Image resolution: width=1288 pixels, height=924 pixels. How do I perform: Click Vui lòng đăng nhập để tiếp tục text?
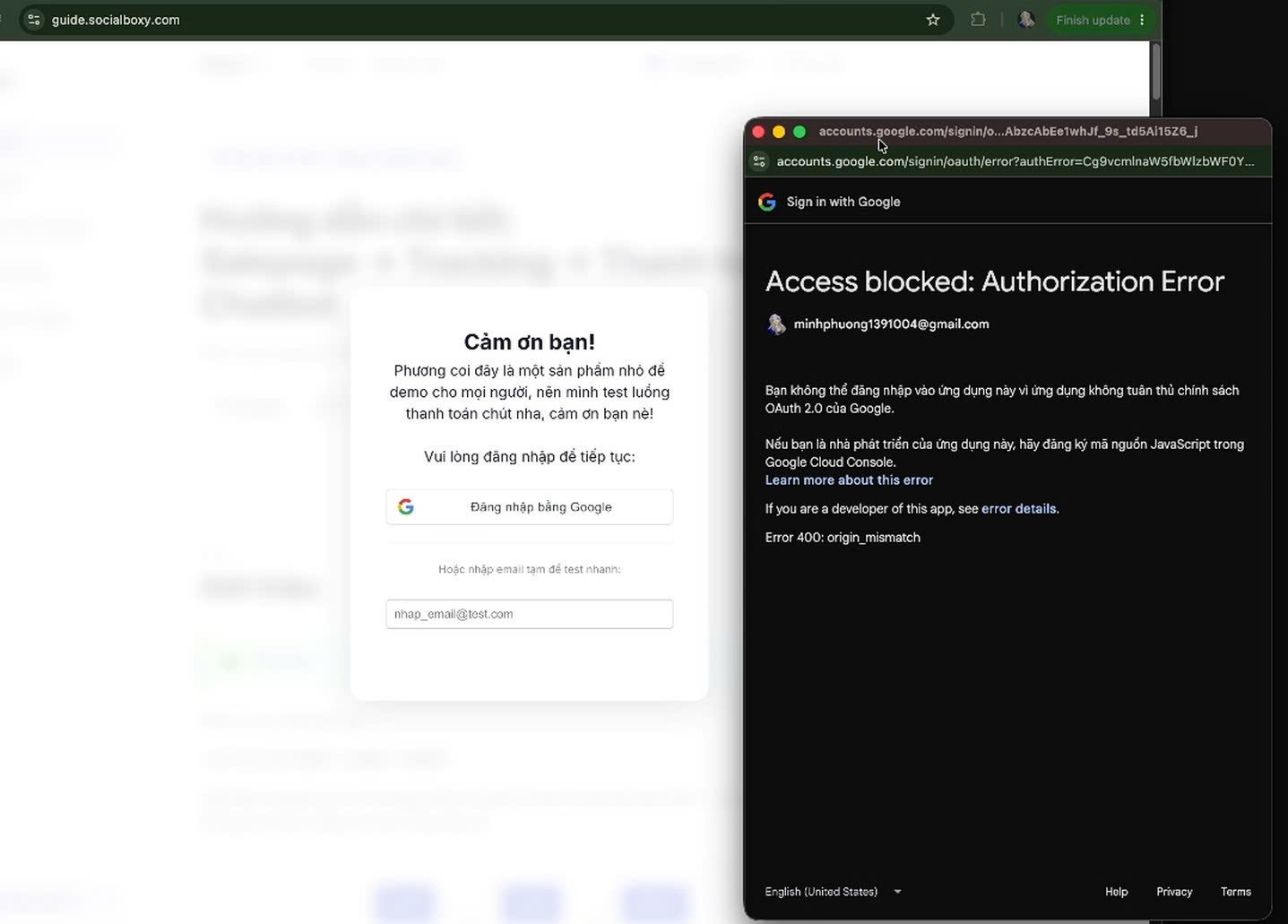pyautogui.click(x=530, y=457)
